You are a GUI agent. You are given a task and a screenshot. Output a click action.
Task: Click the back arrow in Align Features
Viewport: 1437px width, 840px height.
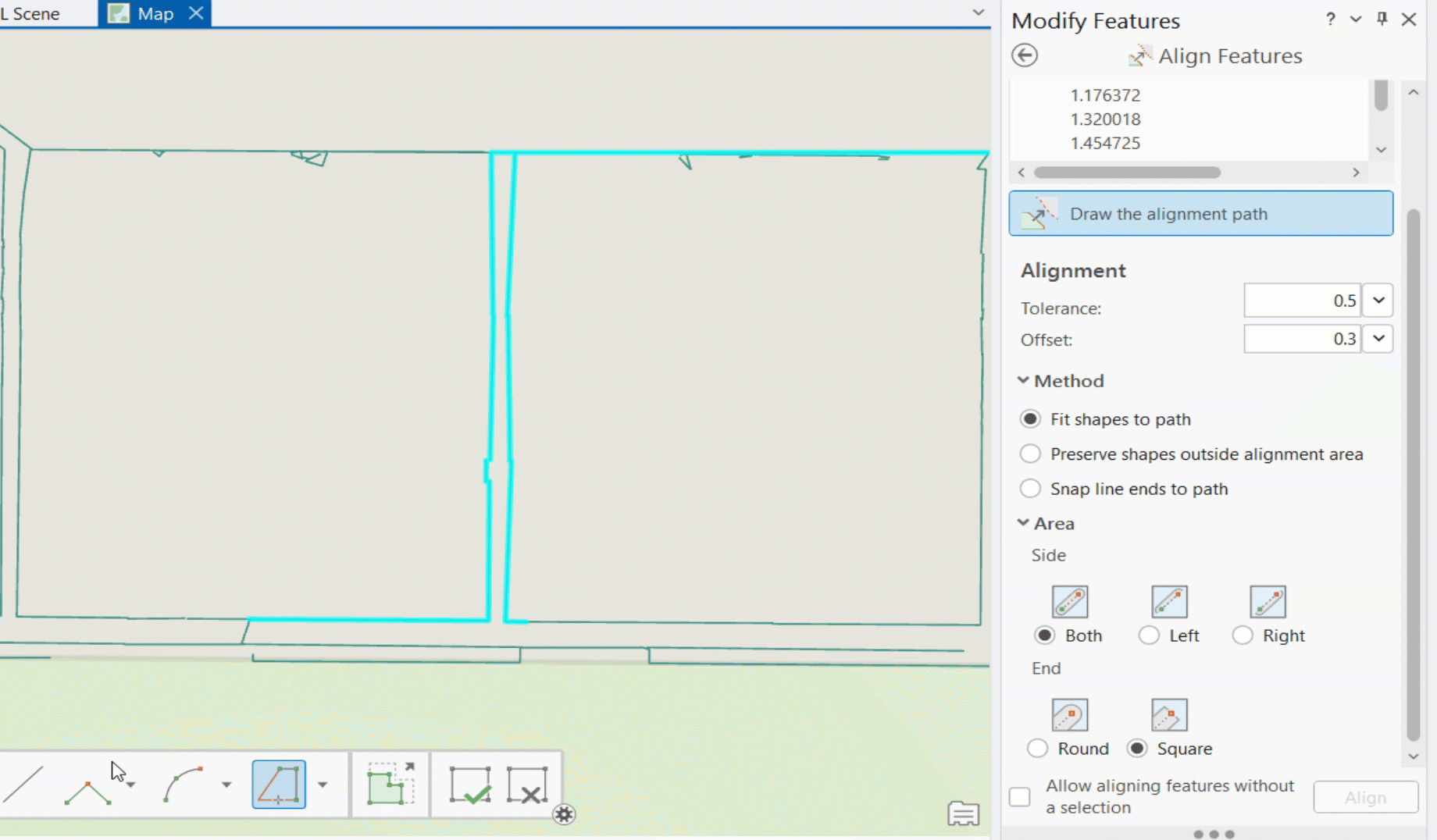1024,55
